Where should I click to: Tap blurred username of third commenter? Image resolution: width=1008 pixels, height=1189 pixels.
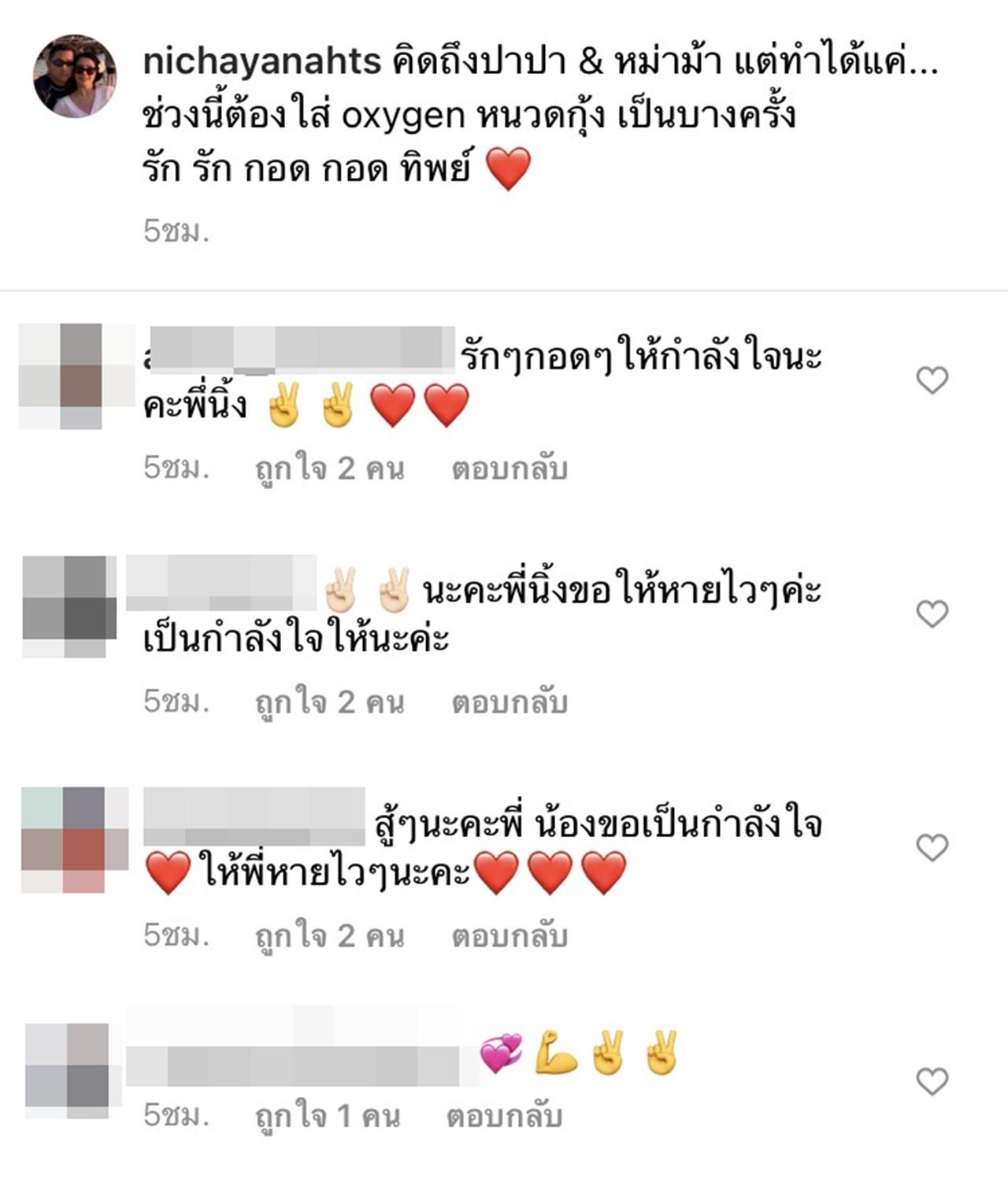click(254, 816)
